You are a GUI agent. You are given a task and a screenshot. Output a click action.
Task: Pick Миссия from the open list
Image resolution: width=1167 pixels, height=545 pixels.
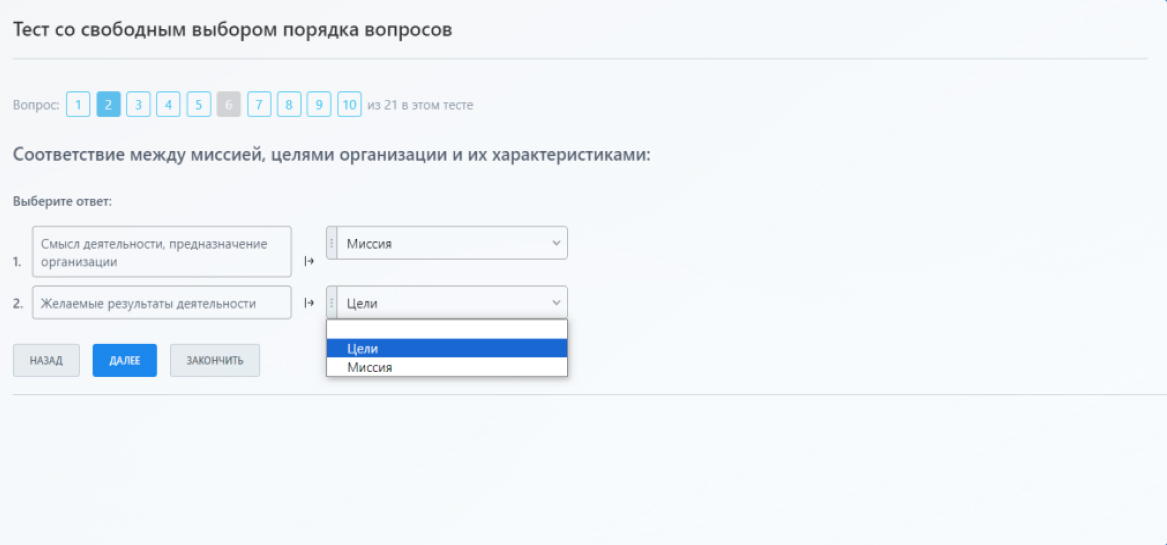447,367
